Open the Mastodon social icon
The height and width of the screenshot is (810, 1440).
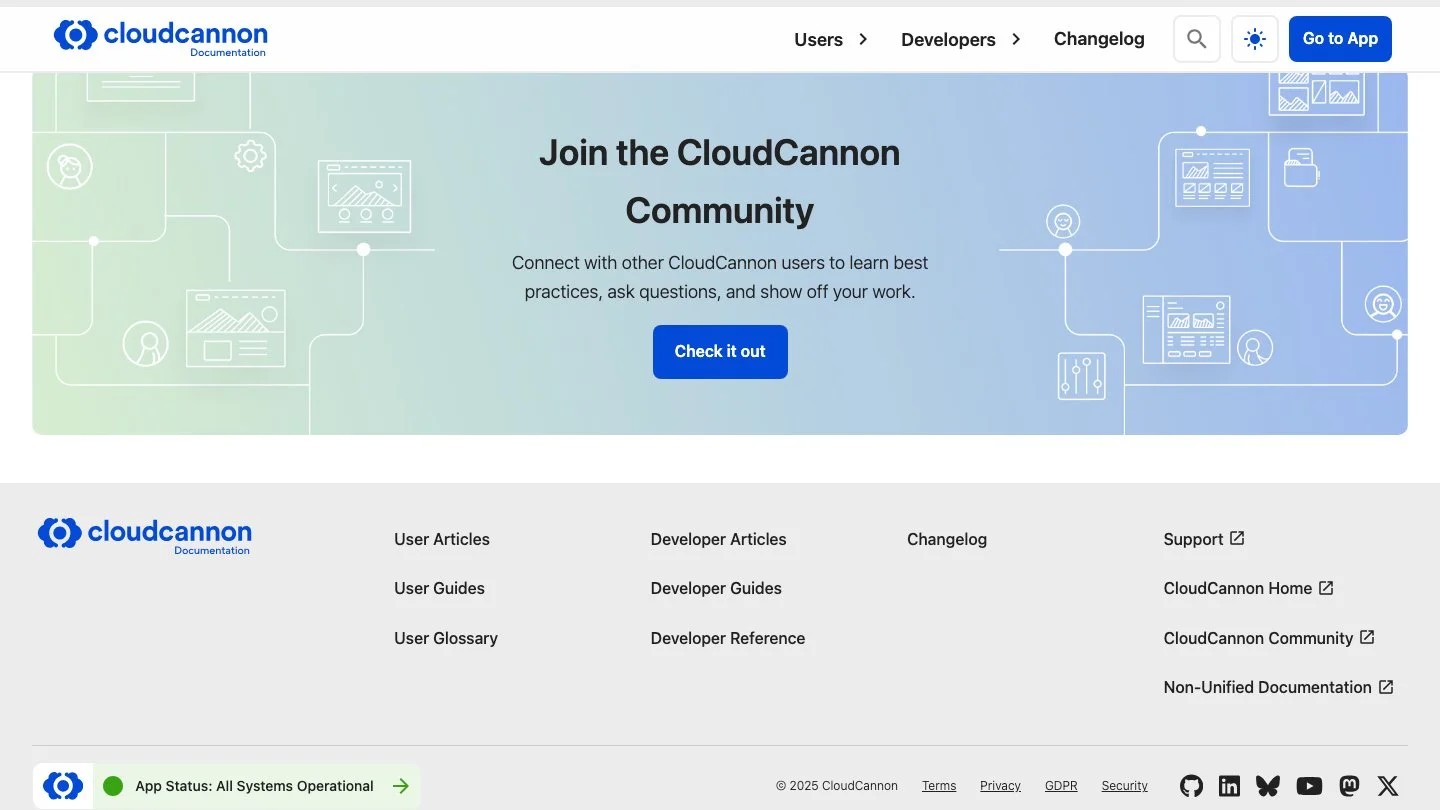(x=1349, y=786)
